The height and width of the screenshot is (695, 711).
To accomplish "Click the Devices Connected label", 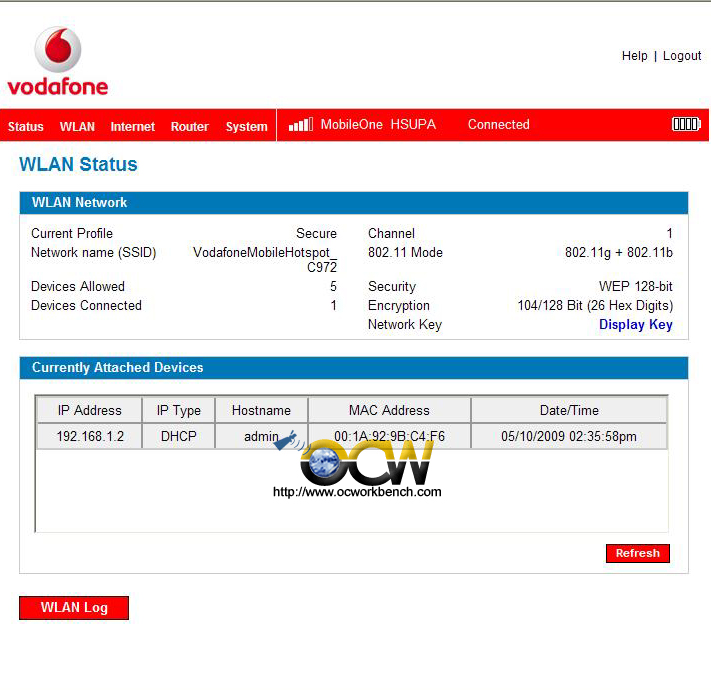I will point(86,306).
